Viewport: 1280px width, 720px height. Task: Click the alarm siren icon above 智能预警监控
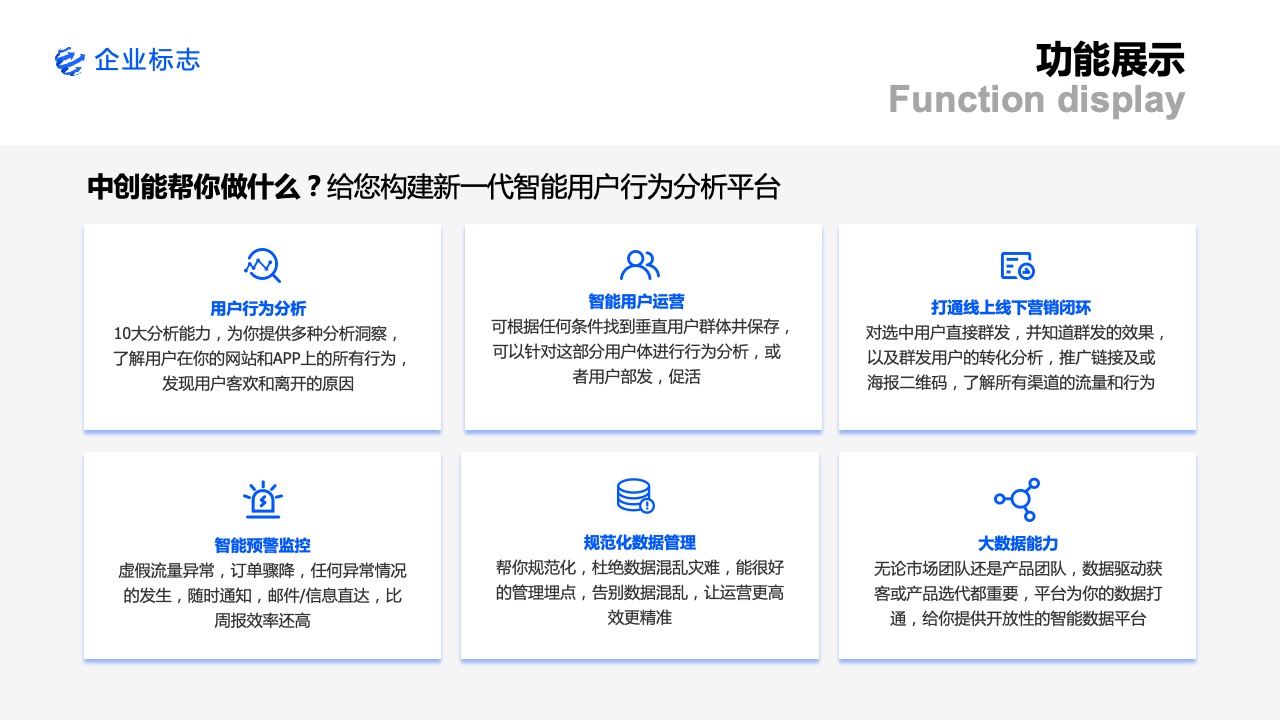point(263,499)
